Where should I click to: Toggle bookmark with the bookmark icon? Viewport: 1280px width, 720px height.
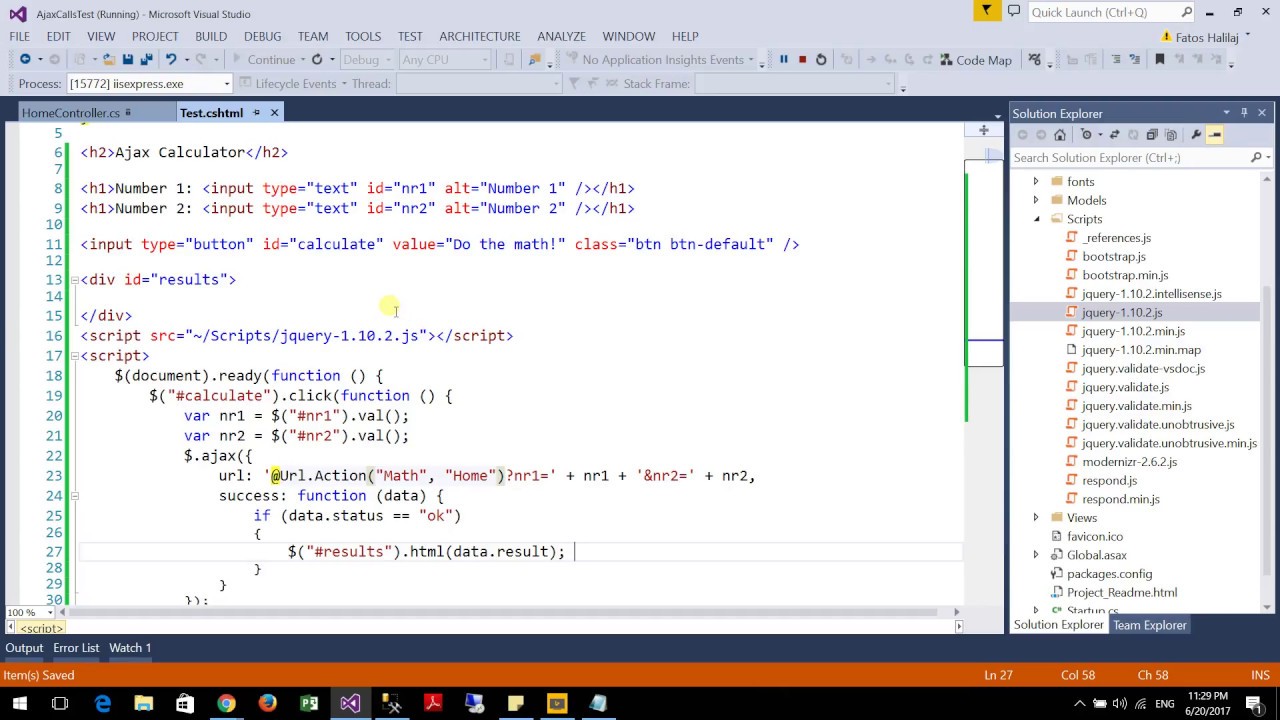pyautogui.click(x=1160, y=60)
